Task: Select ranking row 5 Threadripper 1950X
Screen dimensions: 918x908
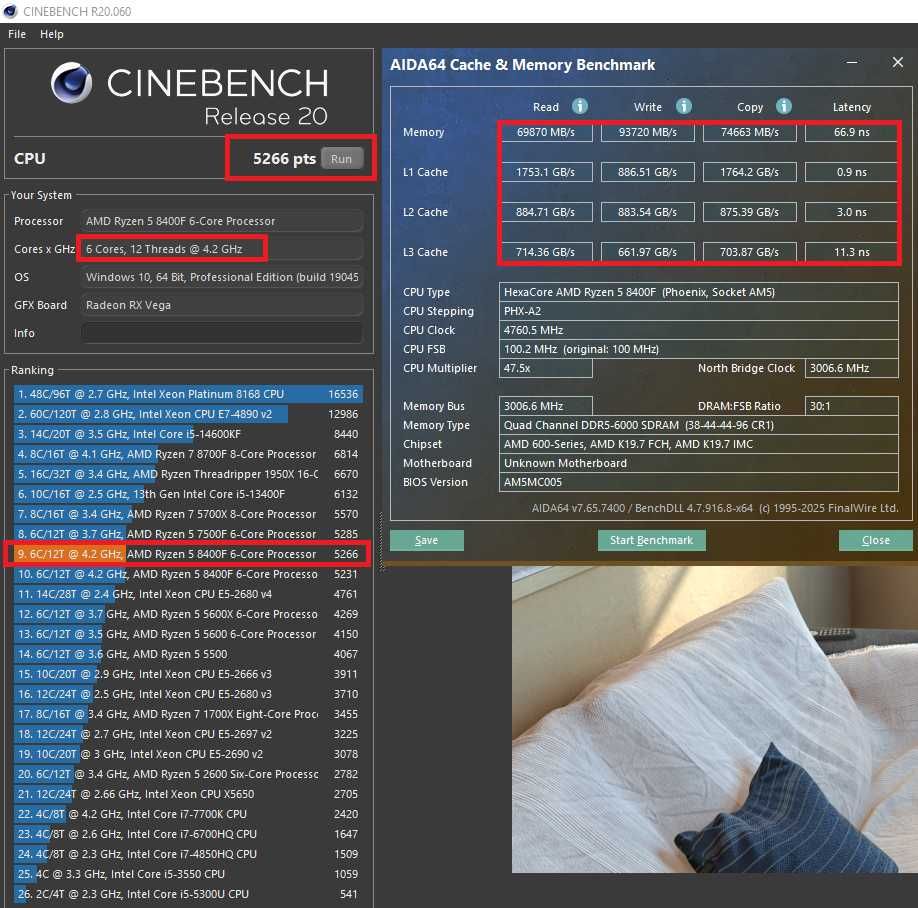Action: 188,474
